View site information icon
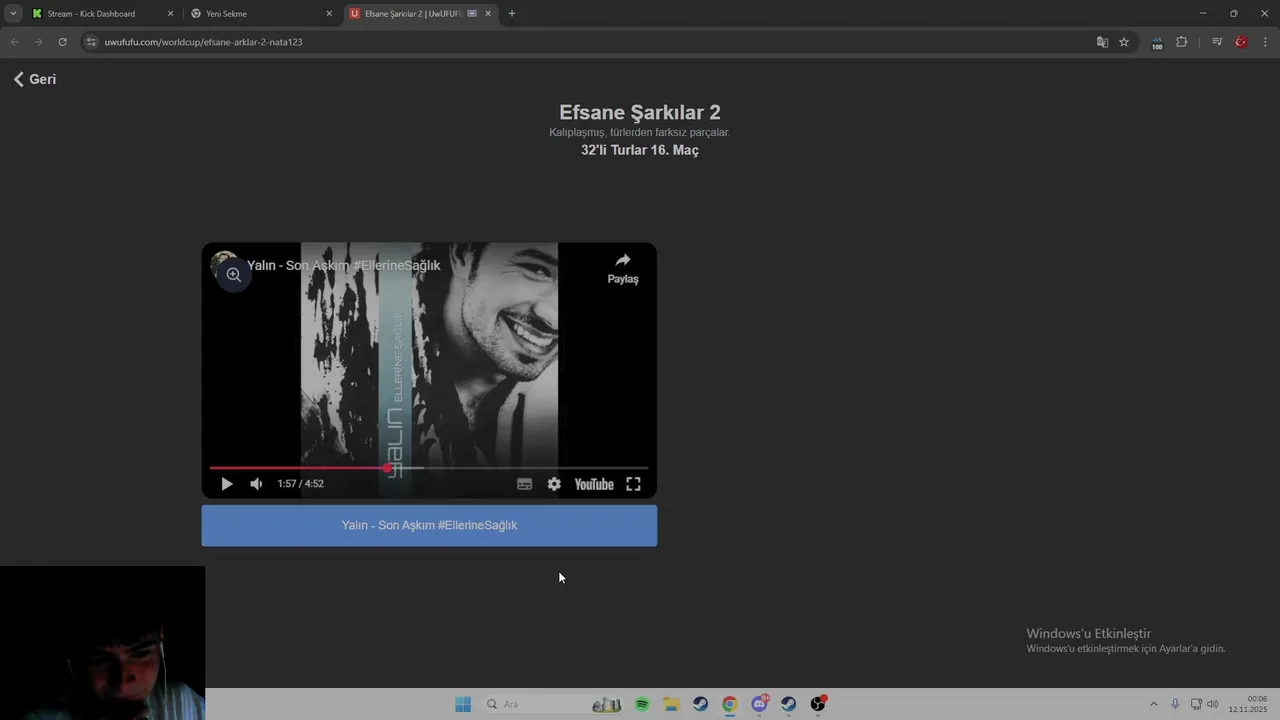 (x=91, y=42)
